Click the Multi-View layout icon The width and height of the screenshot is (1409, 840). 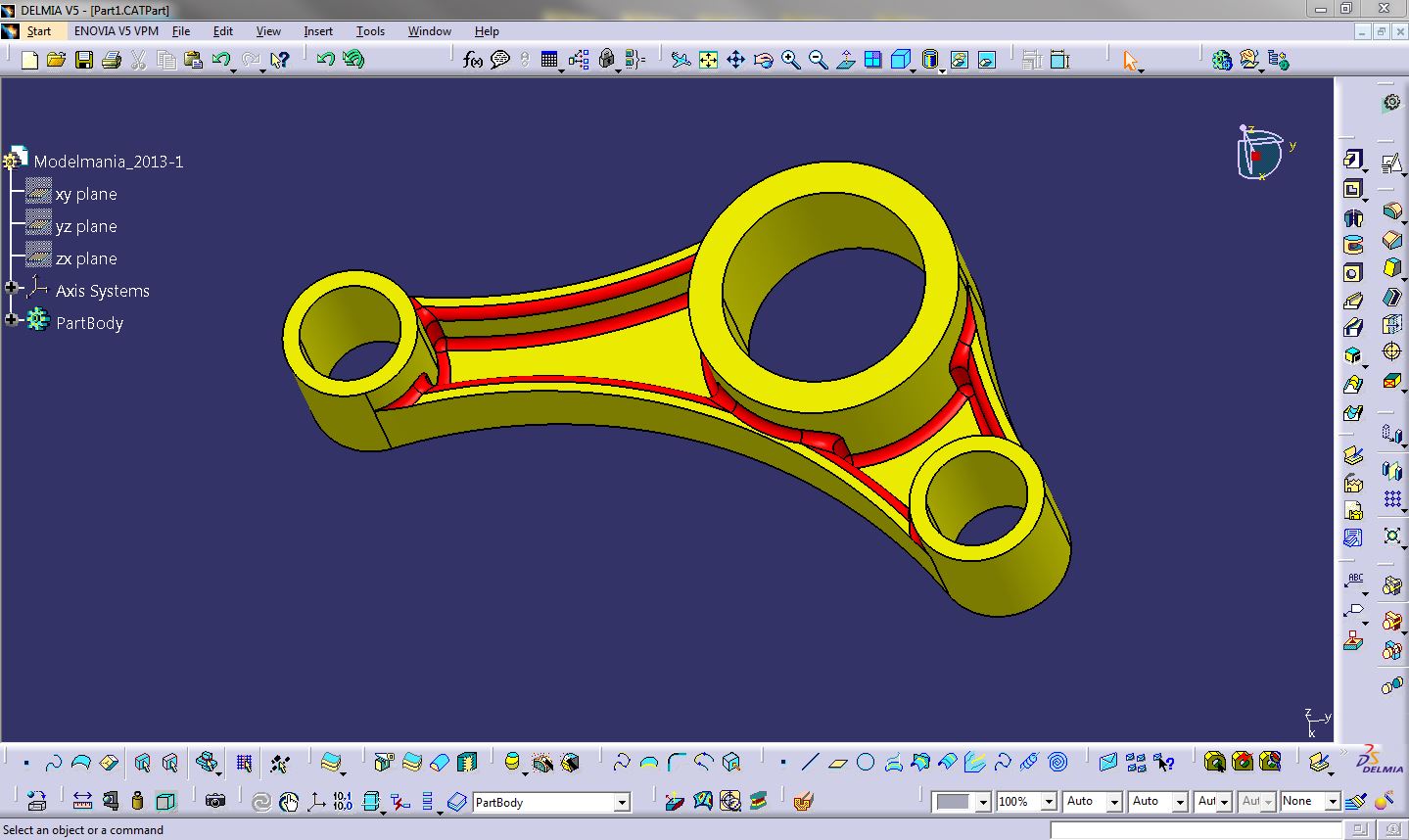click(872, 60)
